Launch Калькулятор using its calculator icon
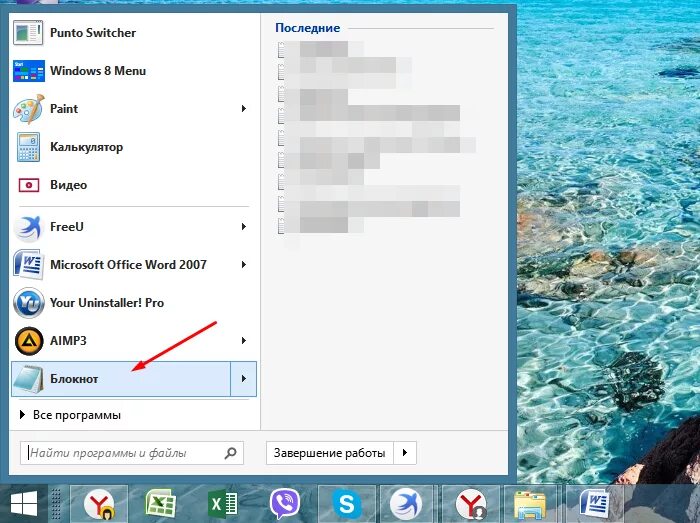The height and width of the screenshot is (523, 700). 29,147
